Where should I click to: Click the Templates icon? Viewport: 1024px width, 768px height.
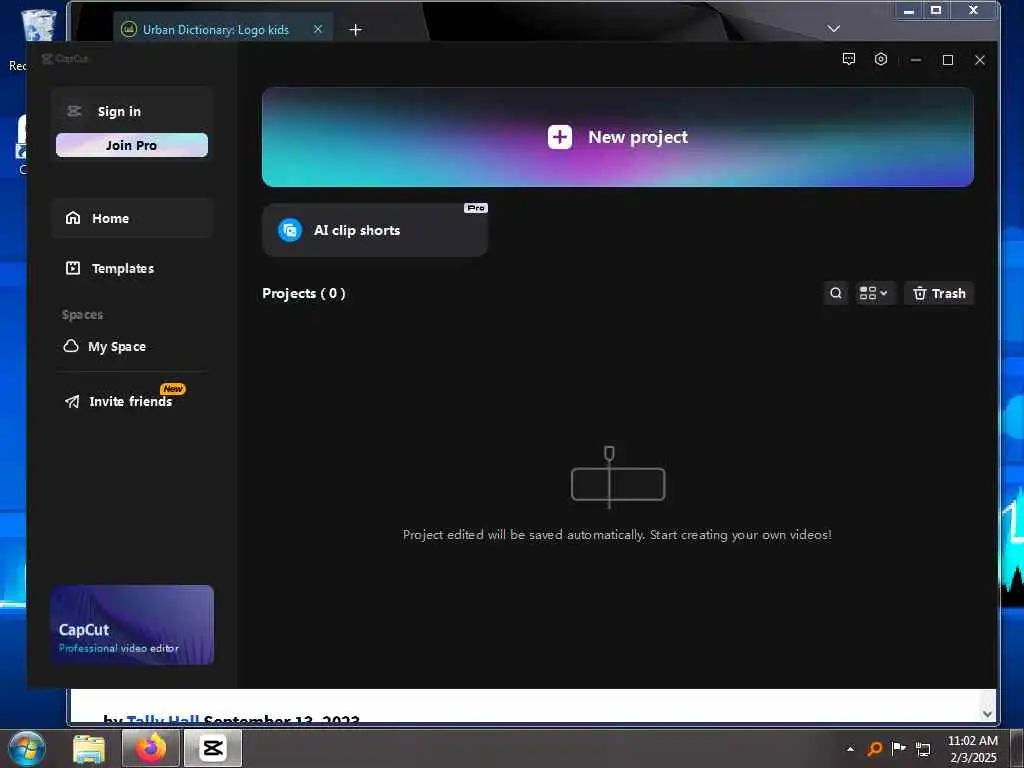(x=72, y=268)
